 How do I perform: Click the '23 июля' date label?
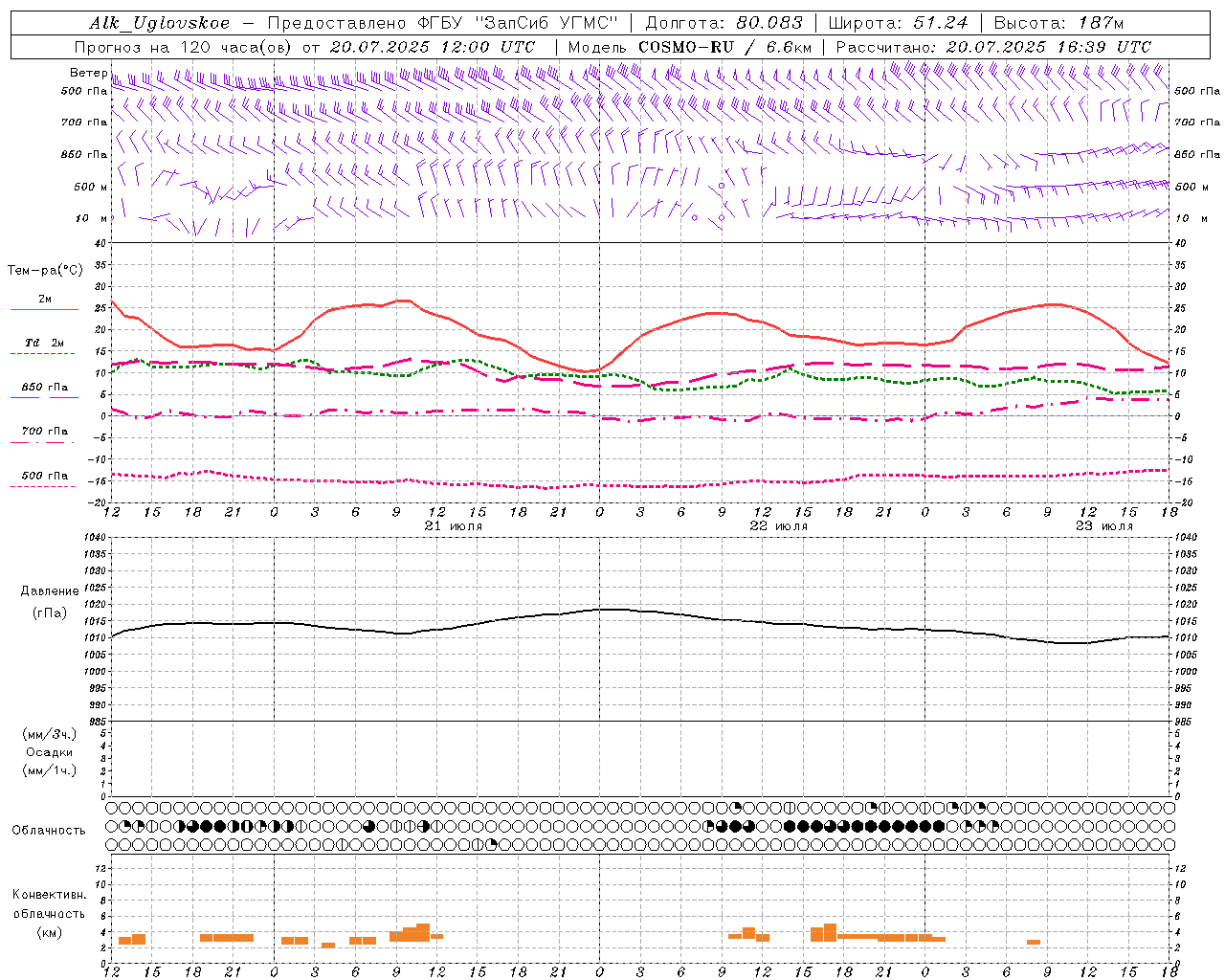point(1104,526)
